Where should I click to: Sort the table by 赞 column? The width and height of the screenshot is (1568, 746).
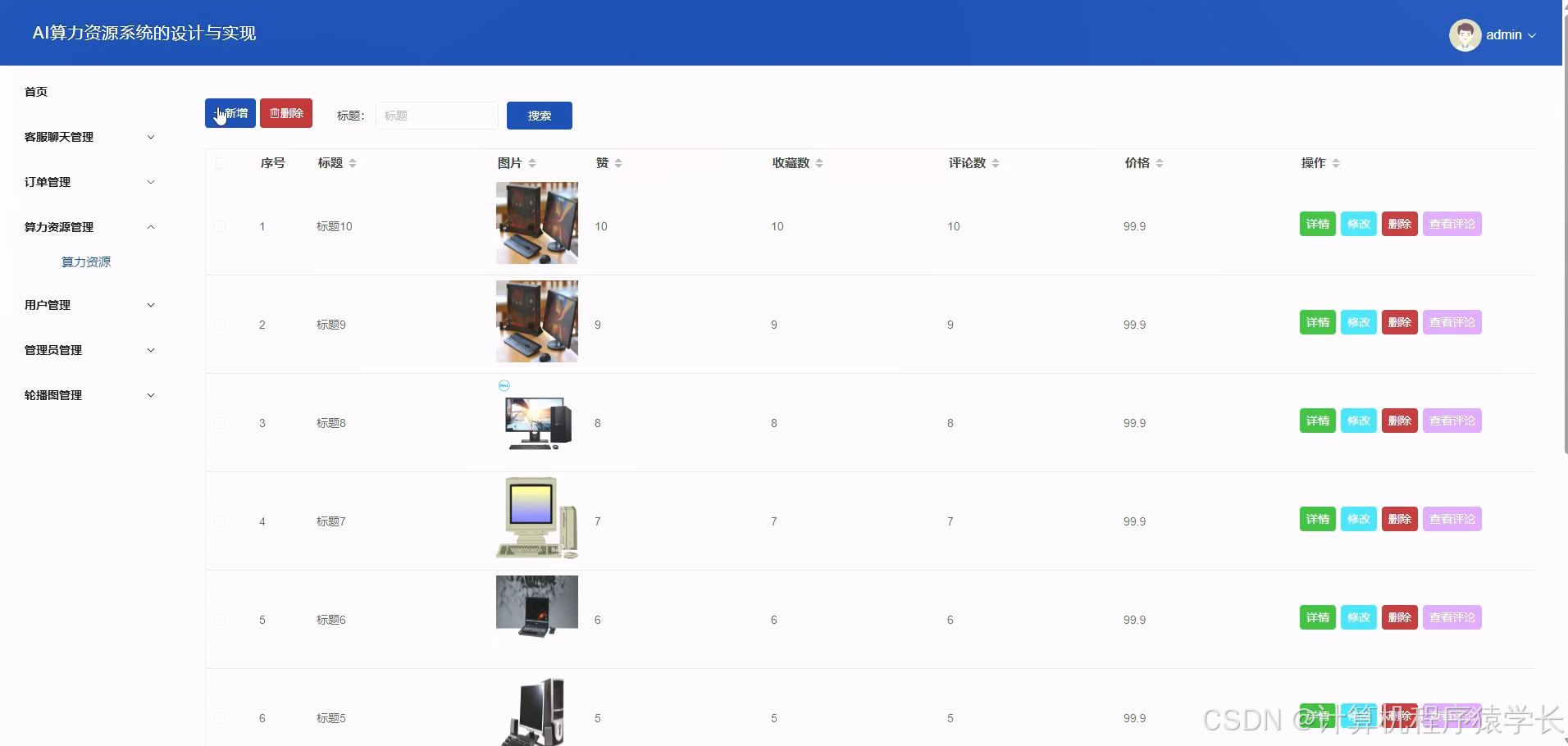point(619,162)
